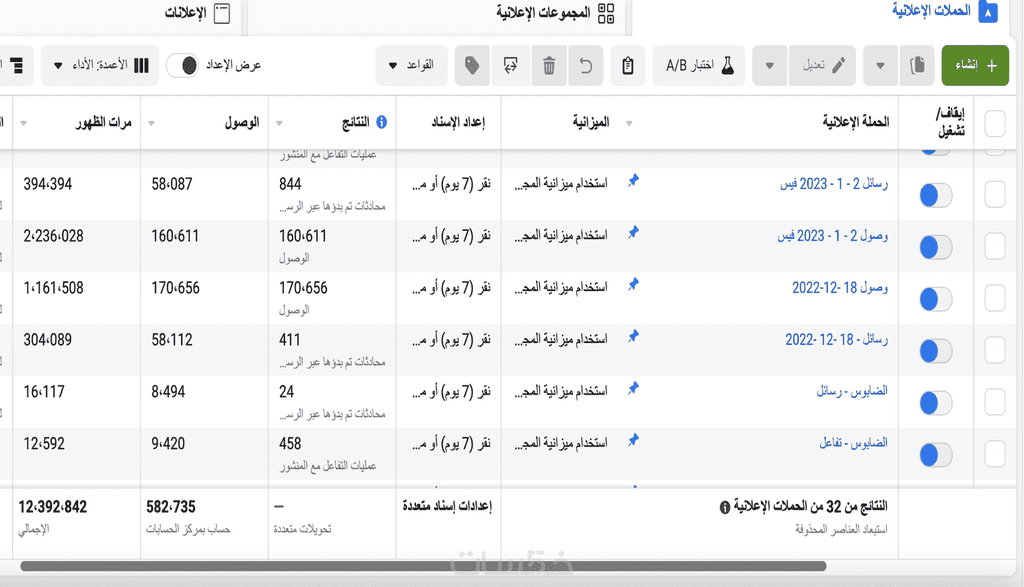
Task: Open the اختبار A/B test button
Action: (x=699, y=65)
